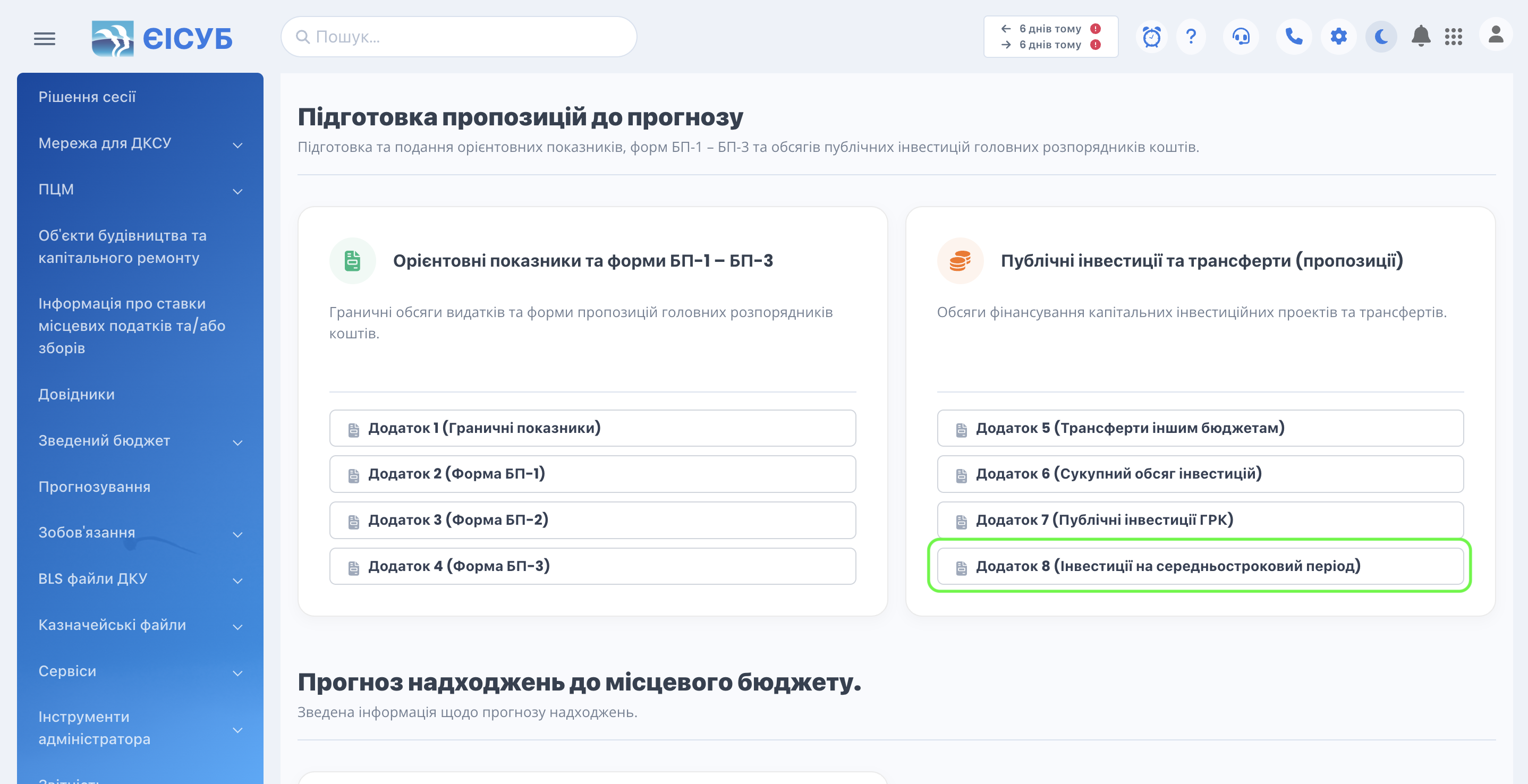Screen dimensions: 1528x784
Task: Open the alarm clock reminders icon
Action: coord(1151,37)
